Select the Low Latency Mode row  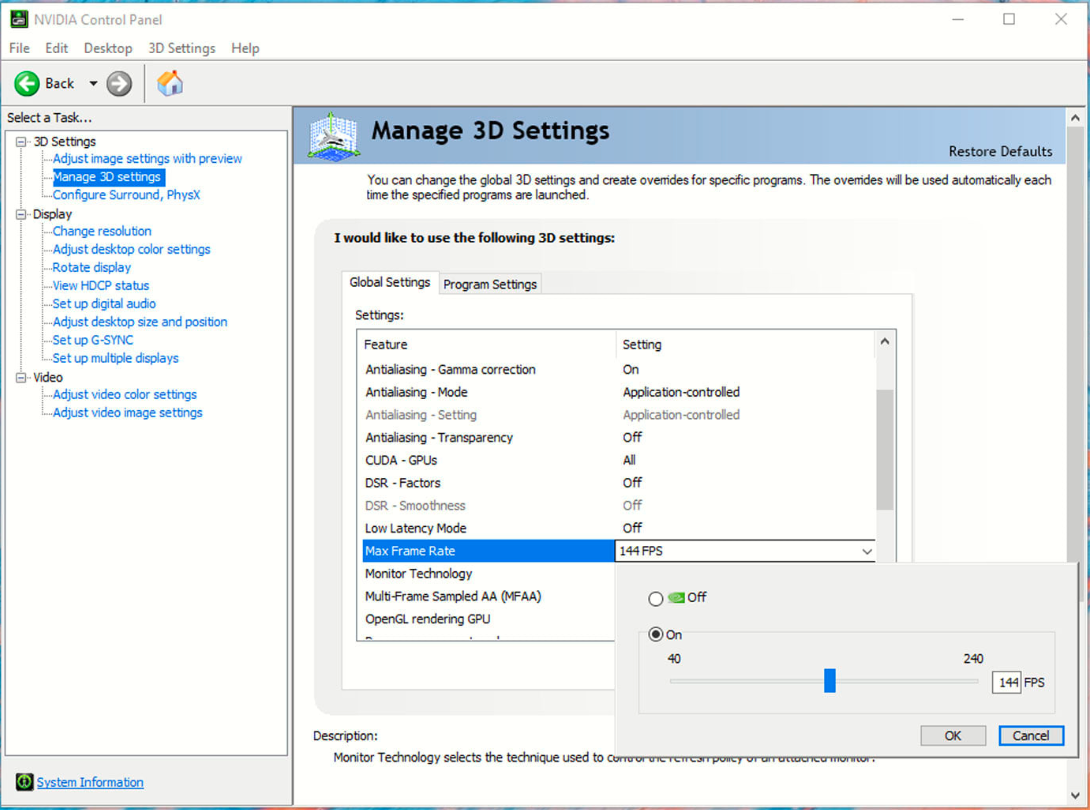coord(617,528)
